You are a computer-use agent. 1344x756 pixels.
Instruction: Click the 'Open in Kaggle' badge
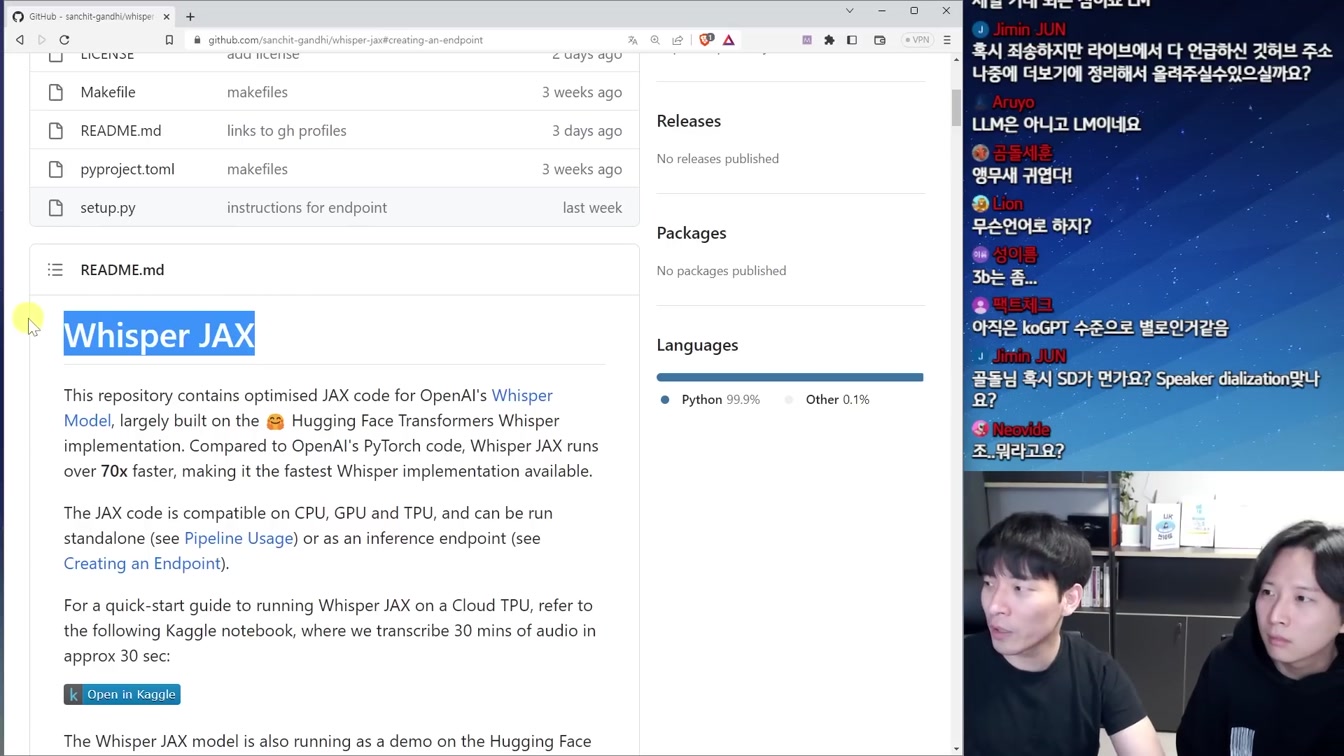click(x=122, y=694)
